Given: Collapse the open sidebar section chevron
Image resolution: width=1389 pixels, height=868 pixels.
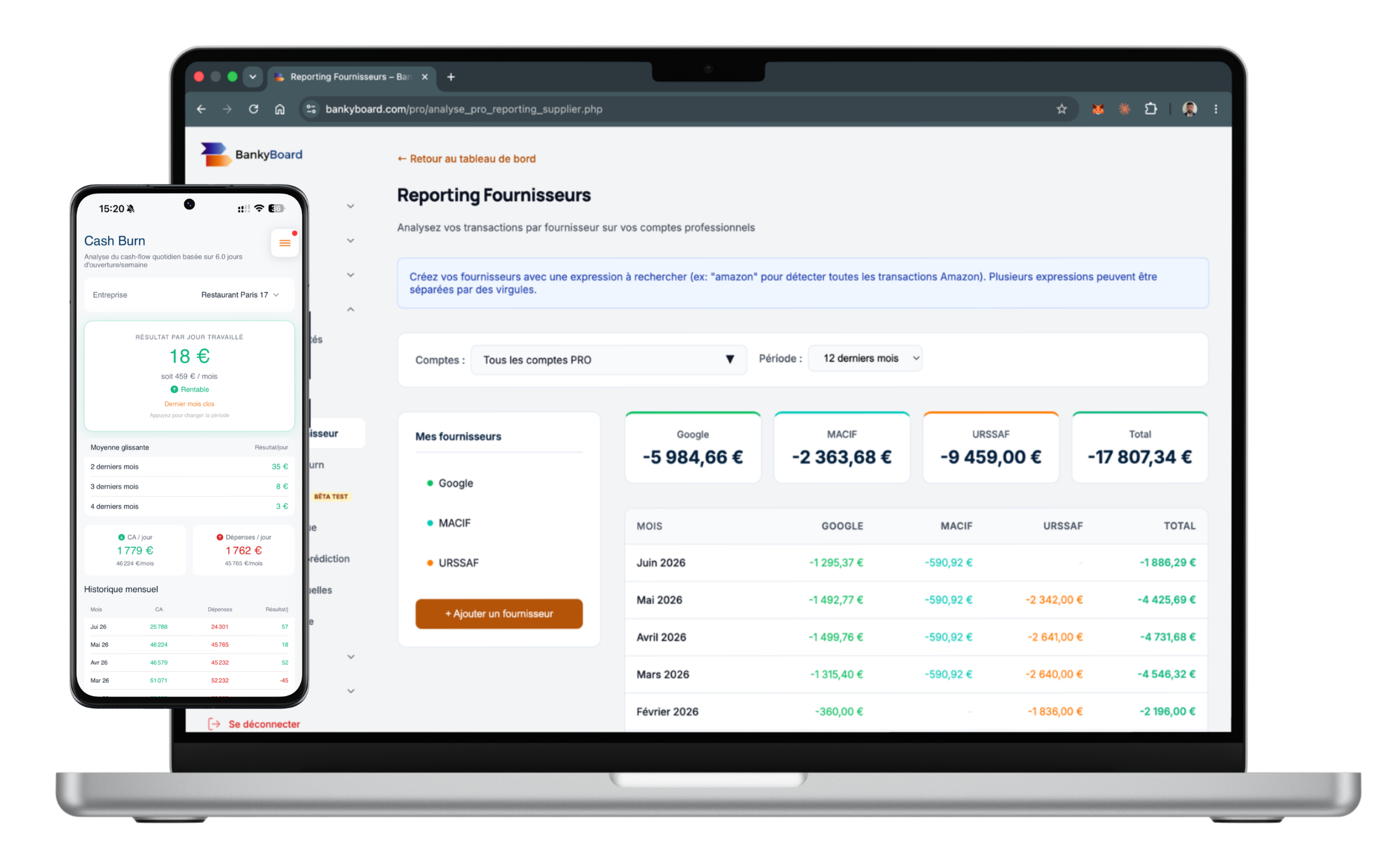Looking at the screenshot, I should [351, 310].
